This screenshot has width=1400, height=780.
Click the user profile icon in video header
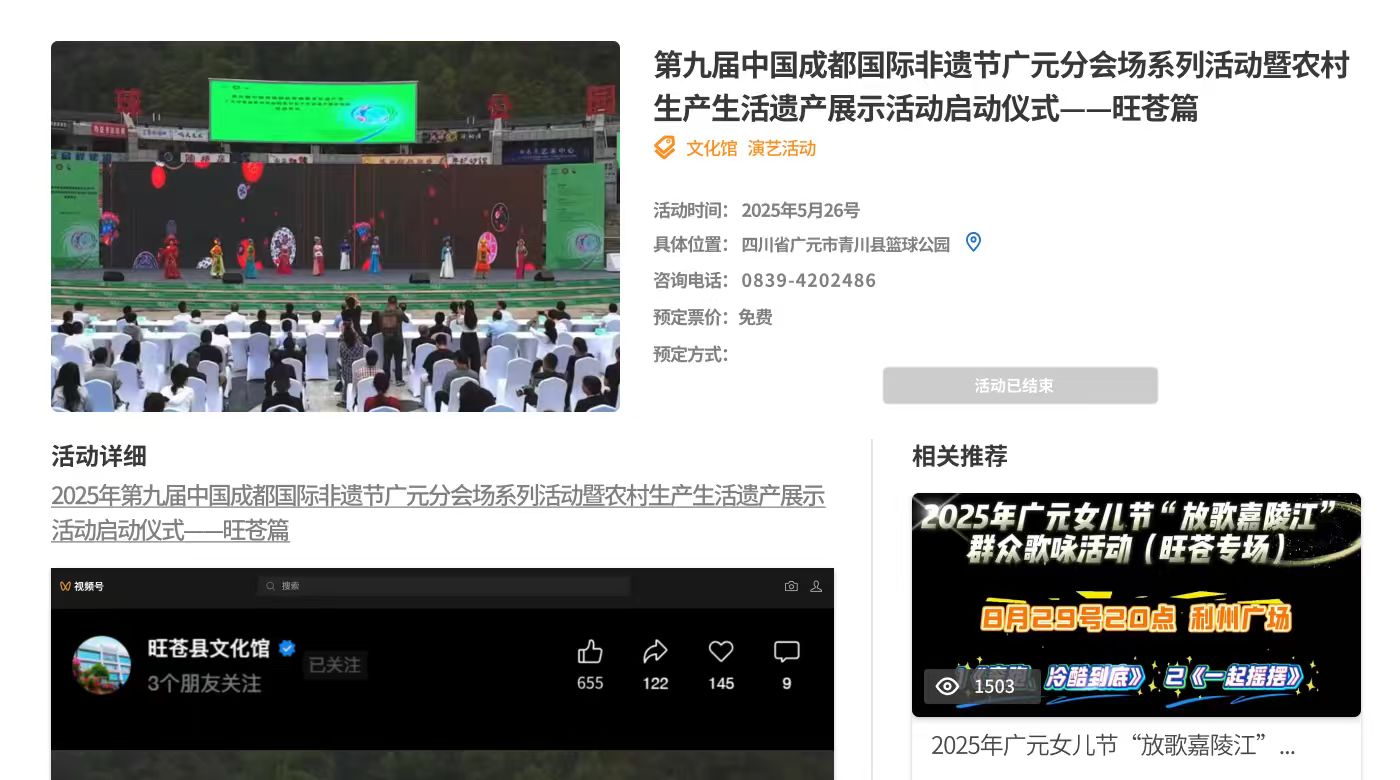pos(816,586)
